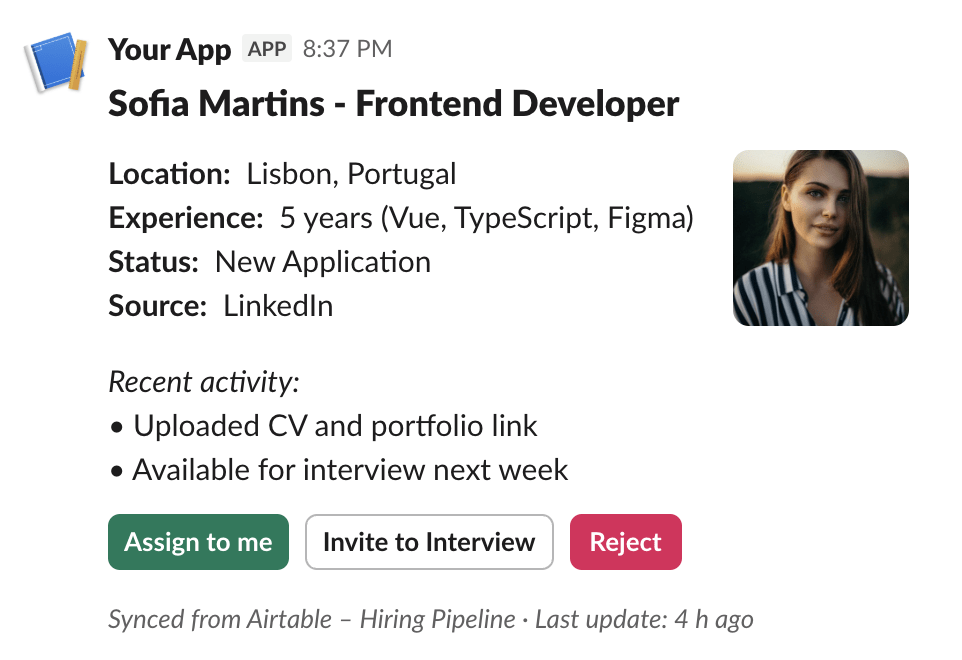This screenshot has height=660, width=962.
Task: Click the Last update: 4 h ago text
Action: point(644,619)
